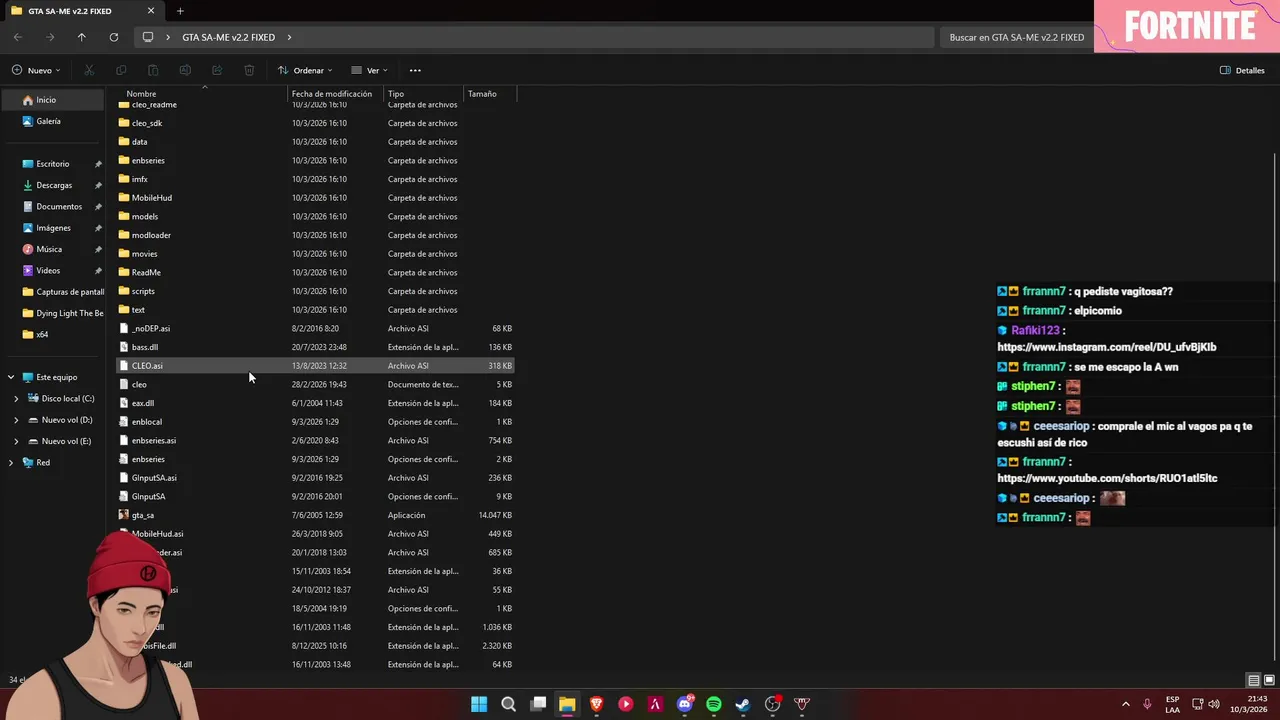Screen dimensions: 1280x720
Task: Open taskbar Search
Action: [508, 704]
